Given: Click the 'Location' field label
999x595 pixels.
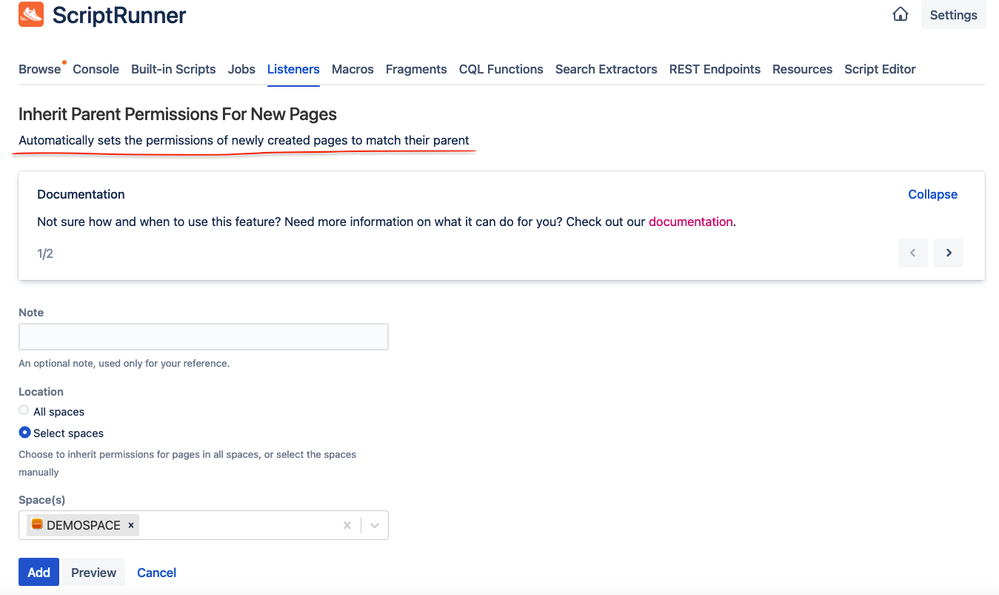Looking at the screenshot, I should (x=41, y=392).
